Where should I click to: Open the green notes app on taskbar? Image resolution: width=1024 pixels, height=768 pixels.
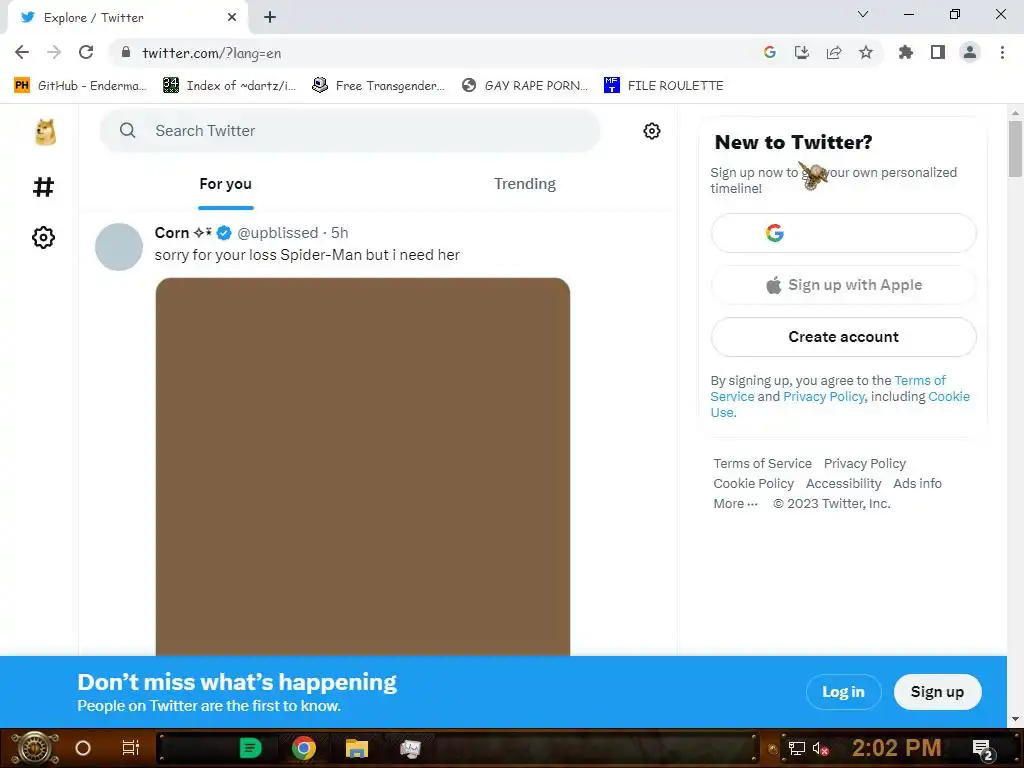[250, 748]
